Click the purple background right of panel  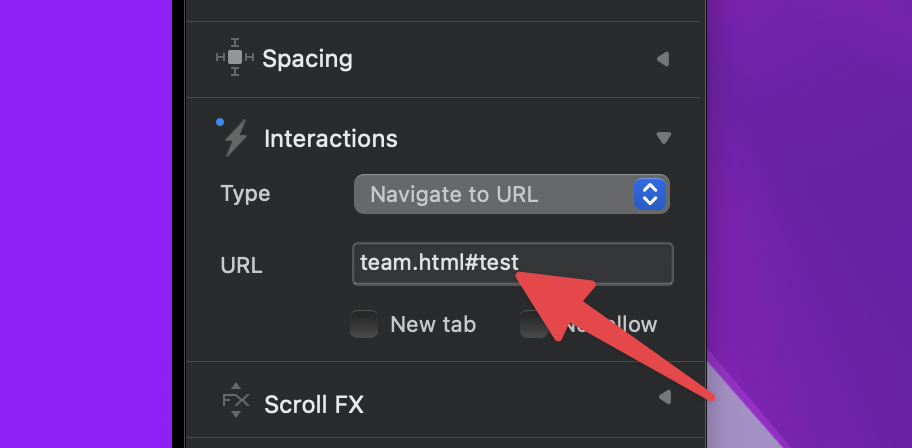pyautogui.click(x=810, y=150)
